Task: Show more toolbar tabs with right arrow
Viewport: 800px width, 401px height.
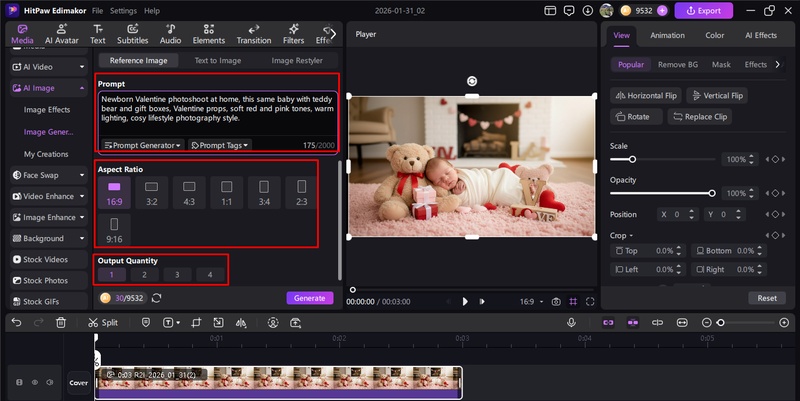Action: (x=333, y=34)
